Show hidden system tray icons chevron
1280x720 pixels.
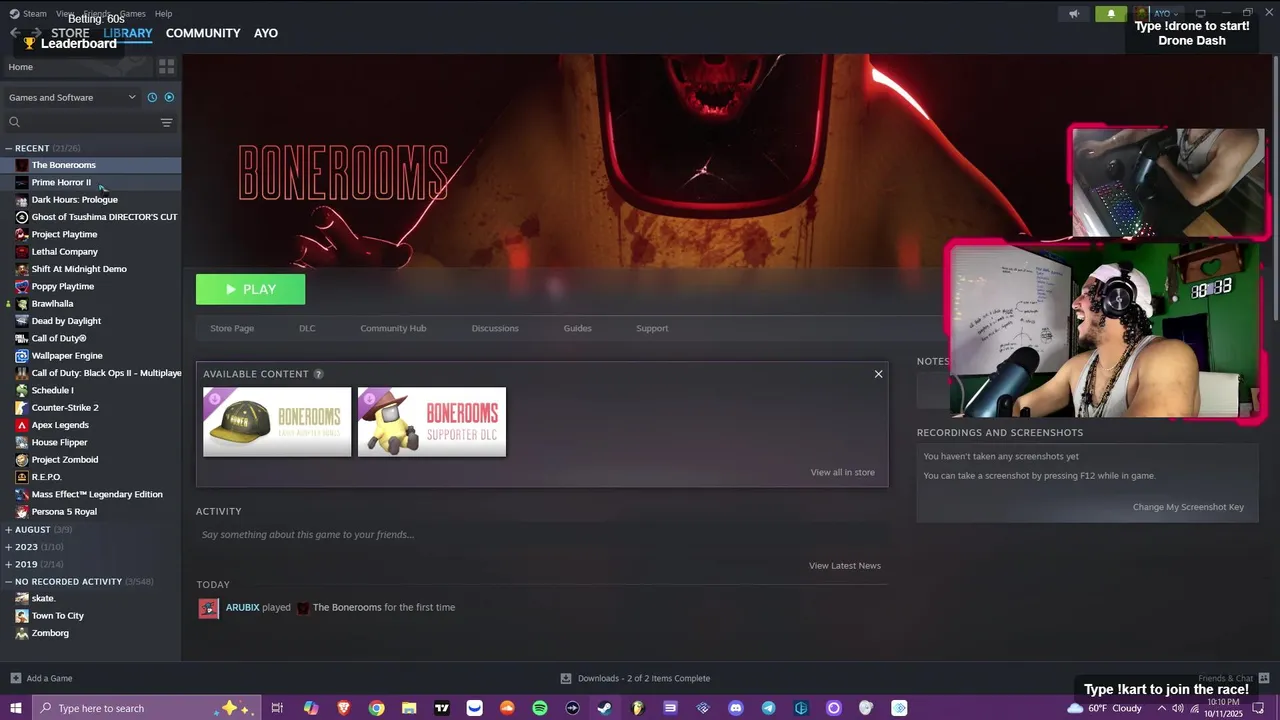[1161, 708]
